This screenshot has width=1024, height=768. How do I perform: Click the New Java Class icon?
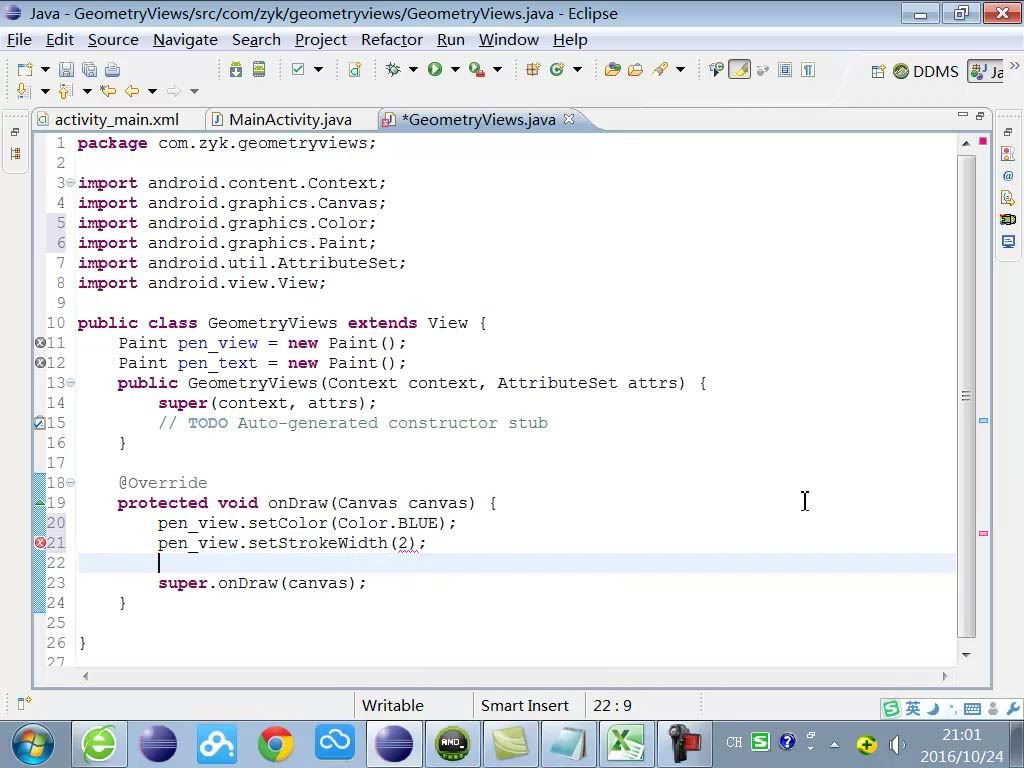tap(557, 69)
